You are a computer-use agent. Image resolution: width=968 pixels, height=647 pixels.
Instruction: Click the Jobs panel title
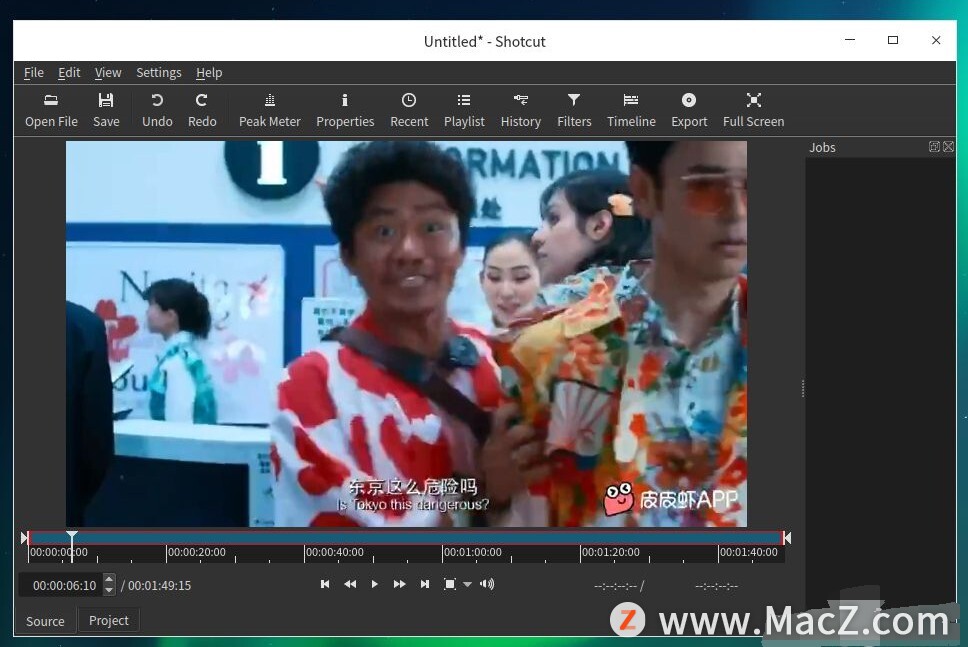click(x=822, y=148)
